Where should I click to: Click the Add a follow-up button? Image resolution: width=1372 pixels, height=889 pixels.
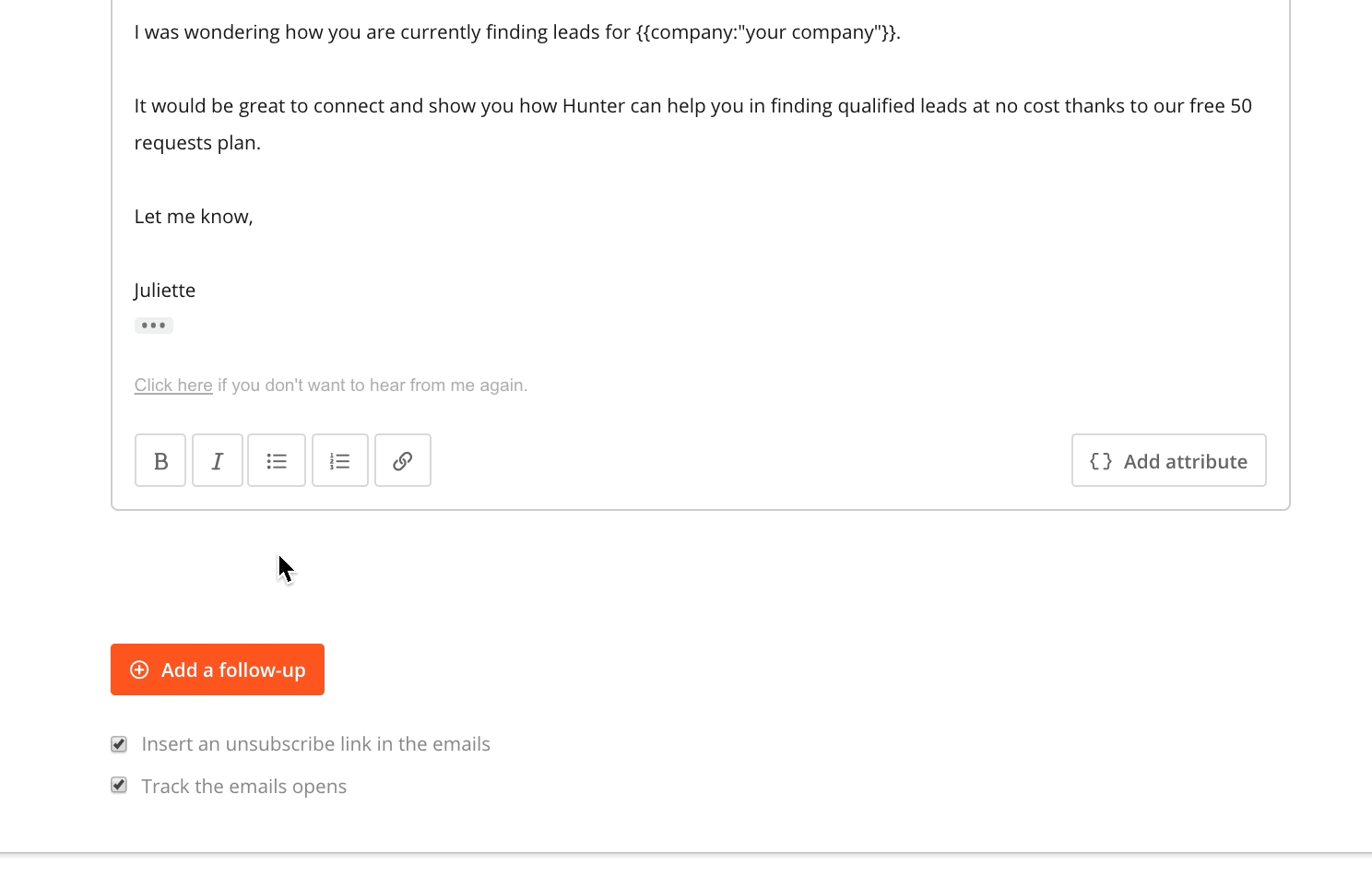coord(218,670)
